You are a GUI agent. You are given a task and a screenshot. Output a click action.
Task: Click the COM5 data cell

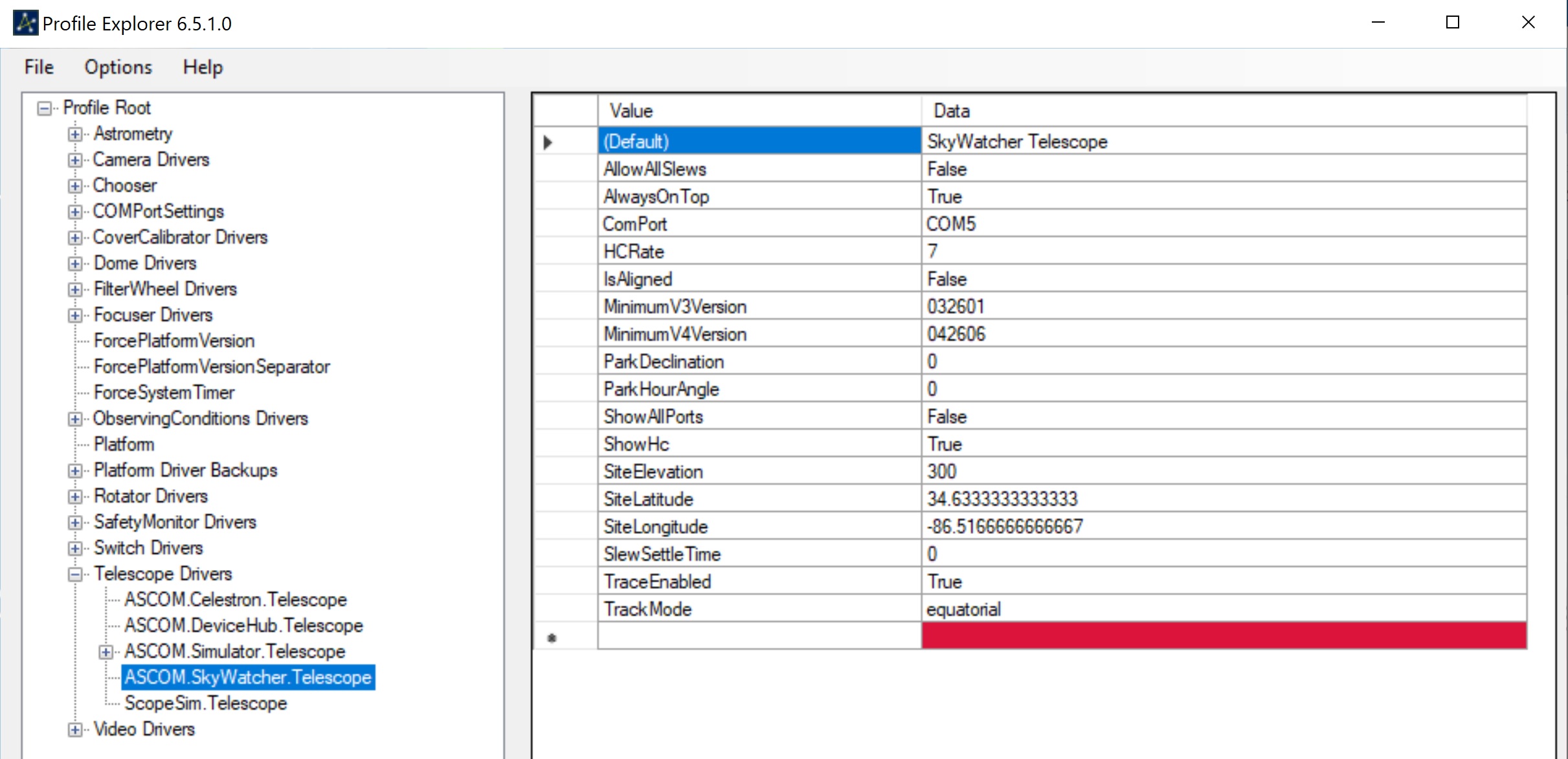(1224, 224)
